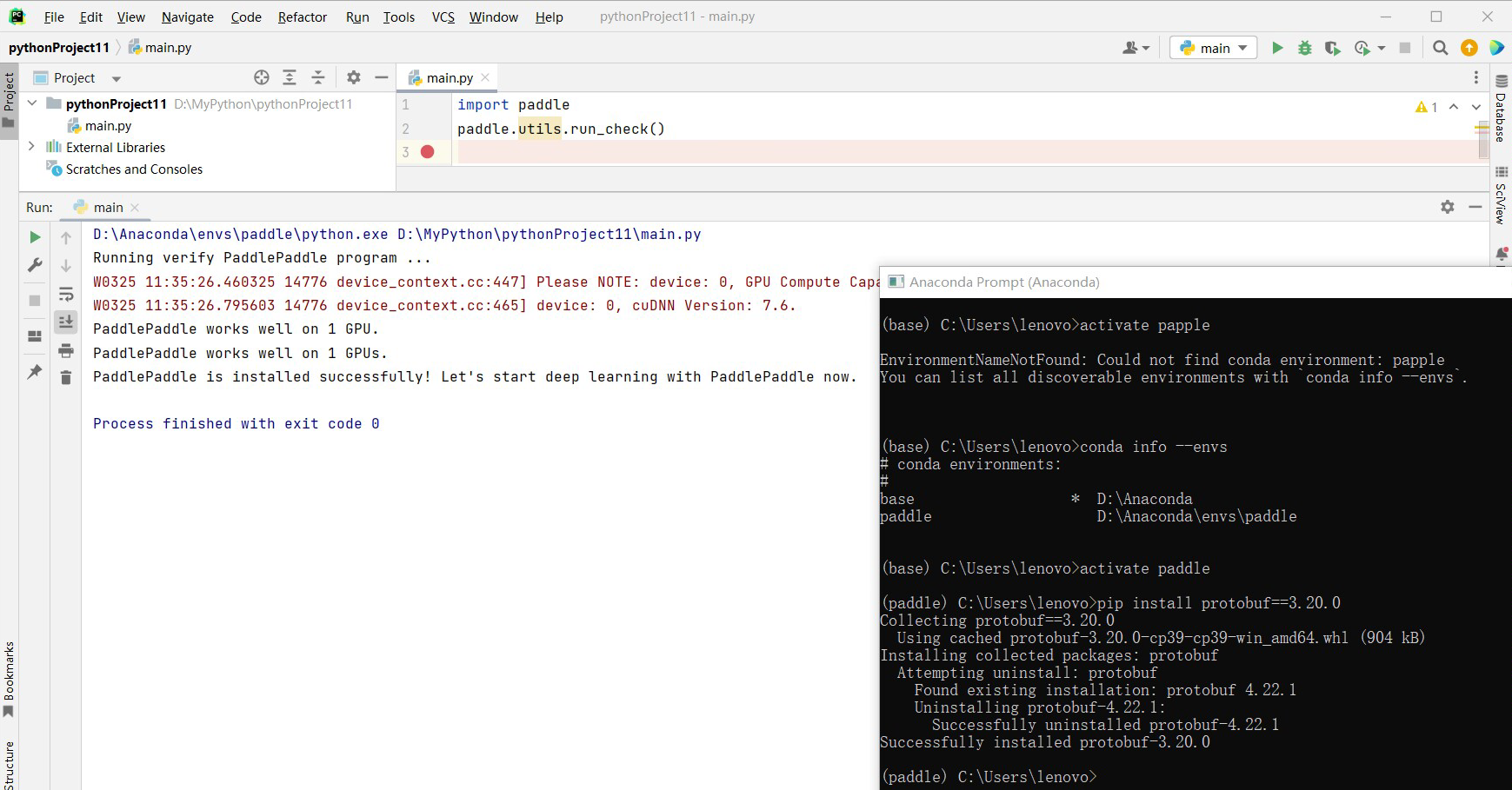Image resolution: width=1512 pixels, height=790 pixels.
Task: Go to previous highlighted problem arrow
Action: [x=1454, y=107]
